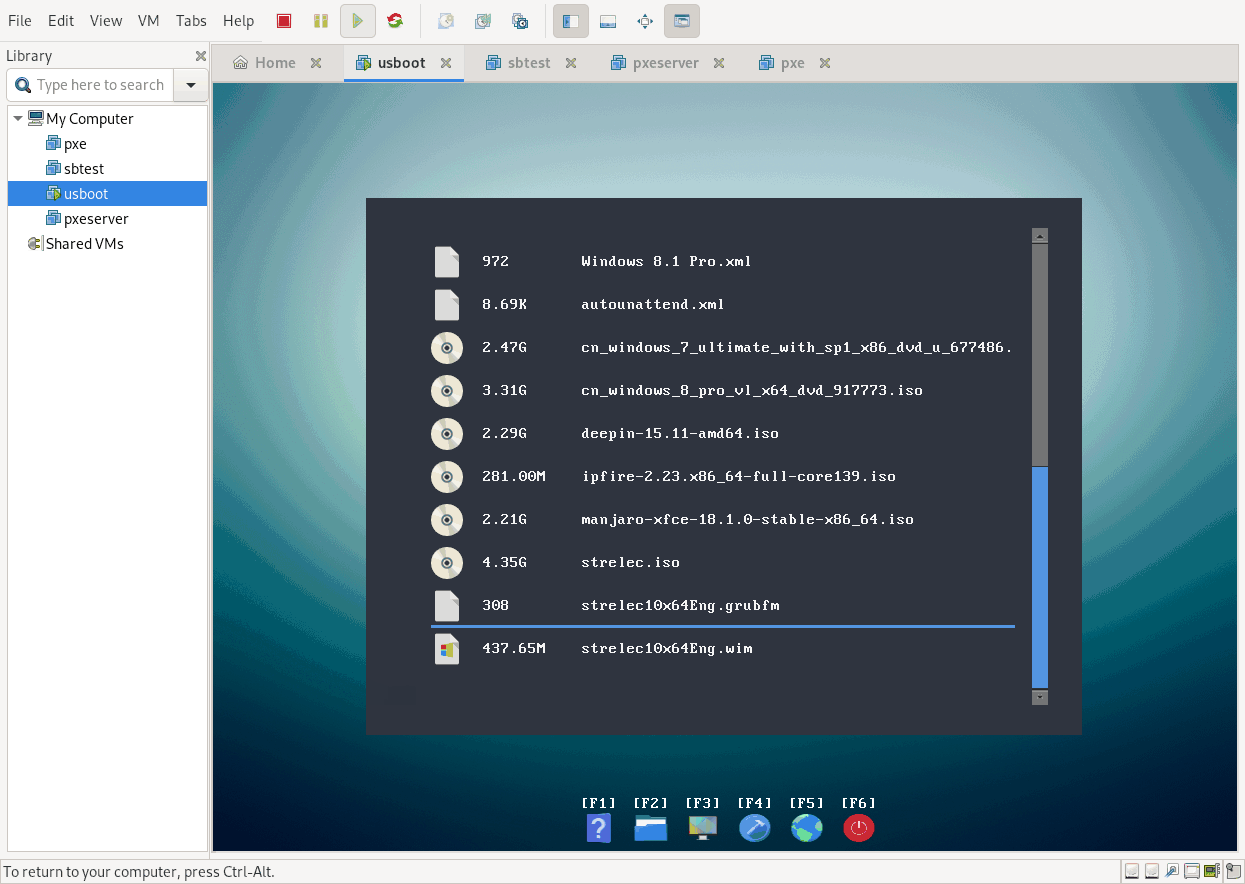Click the virtual network adapter status icon
The height and width of the screenshot is (884, 1245).
(x=1211, y=870)
